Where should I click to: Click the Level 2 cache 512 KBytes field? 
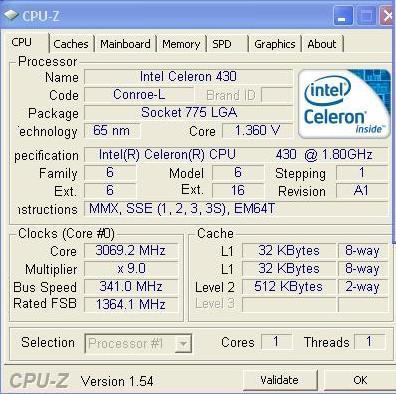tap(289, 287)
